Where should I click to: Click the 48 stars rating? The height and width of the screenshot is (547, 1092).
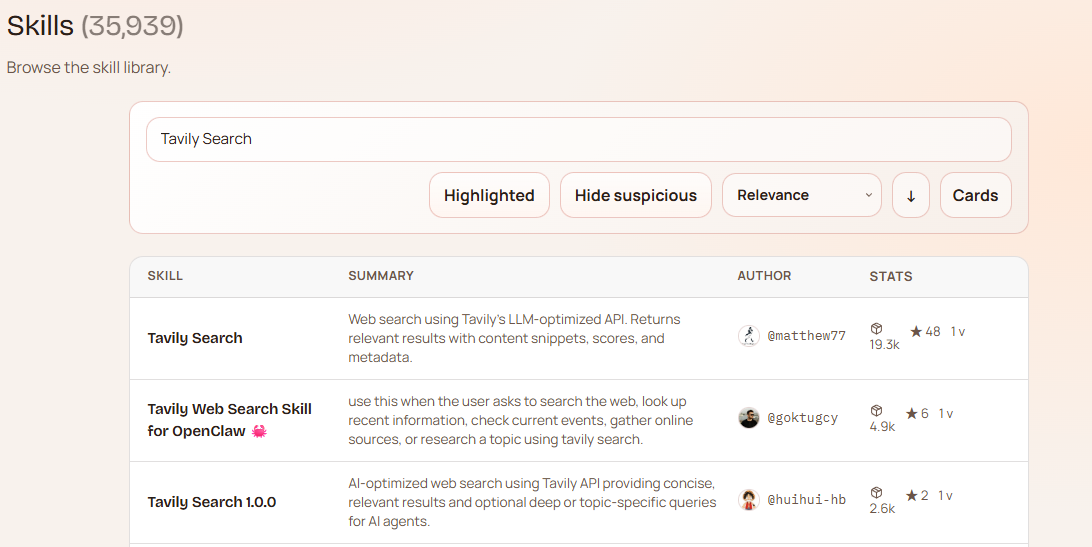(926, 332)
